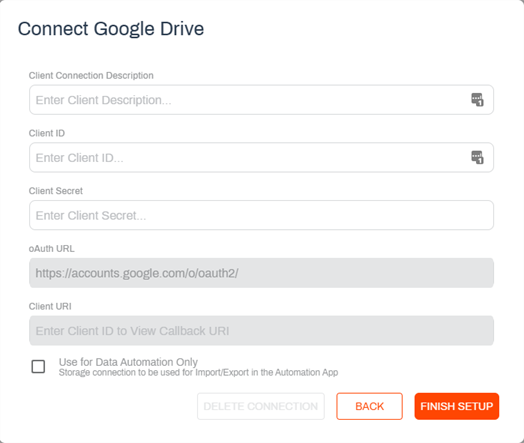Select the oAuth URL accounts.google.com field
Image resolution: width=524 pixels, height=443 pixels.
click(x=261, y=273)
